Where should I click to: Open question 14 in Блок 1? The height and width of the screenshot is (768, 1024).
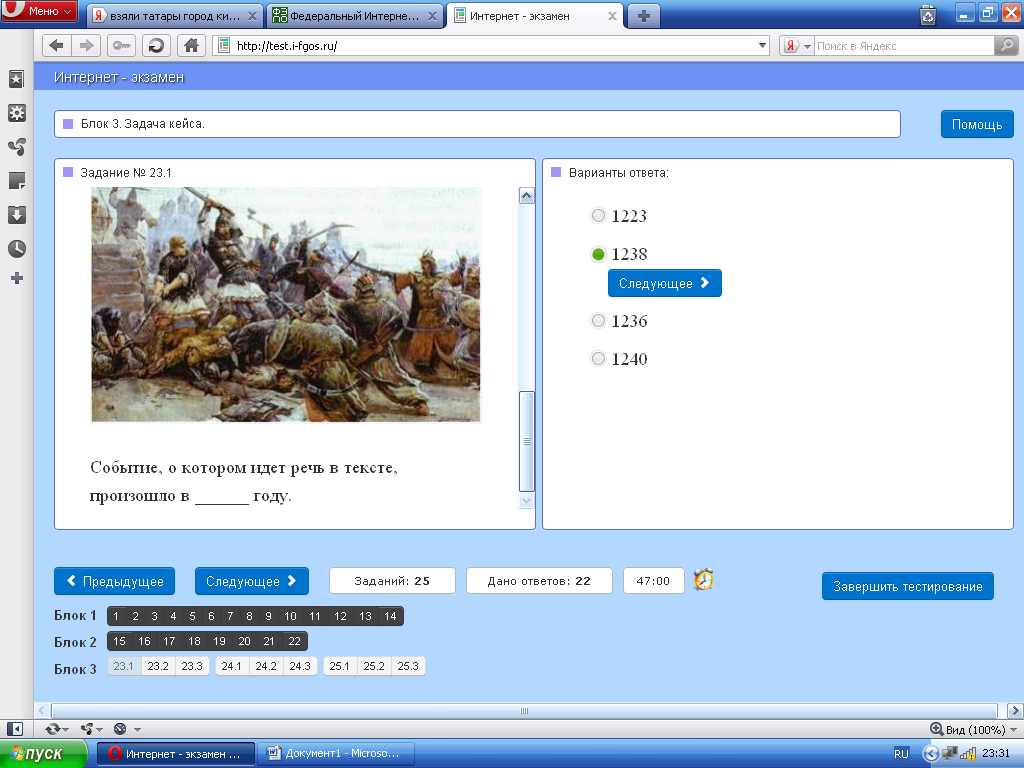coord(390,616)
